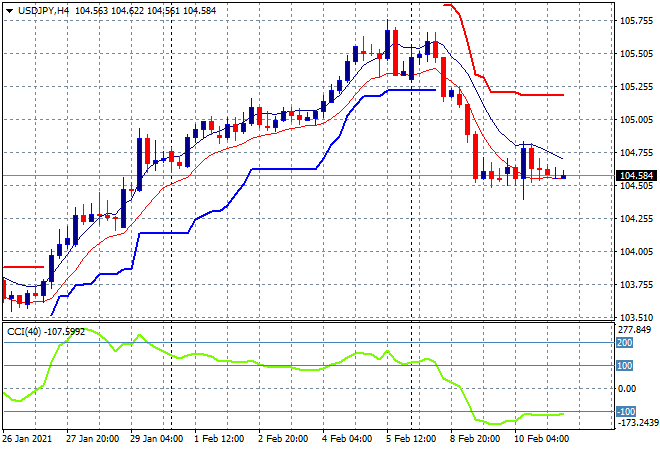This screenshot has height=450, width=660.
Task: Click the 1 Feb 12:00 time label
Action: pyautogui.click(x=219, y=439)
